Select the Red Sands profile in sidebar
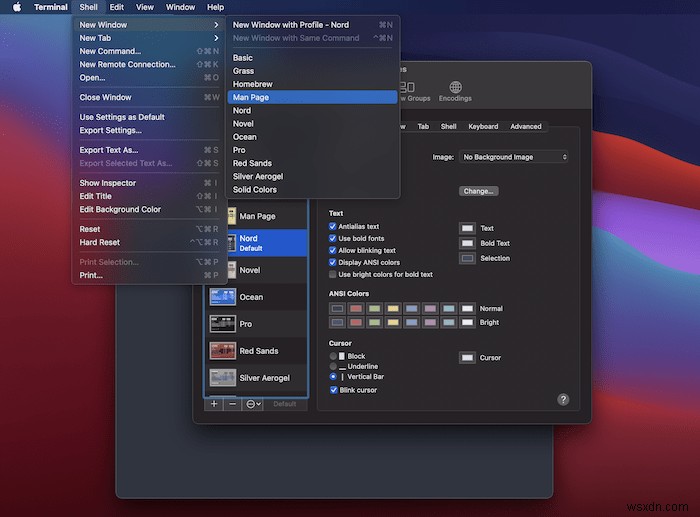This screenshot has height=517, width=700. click(x=259, y=351)
